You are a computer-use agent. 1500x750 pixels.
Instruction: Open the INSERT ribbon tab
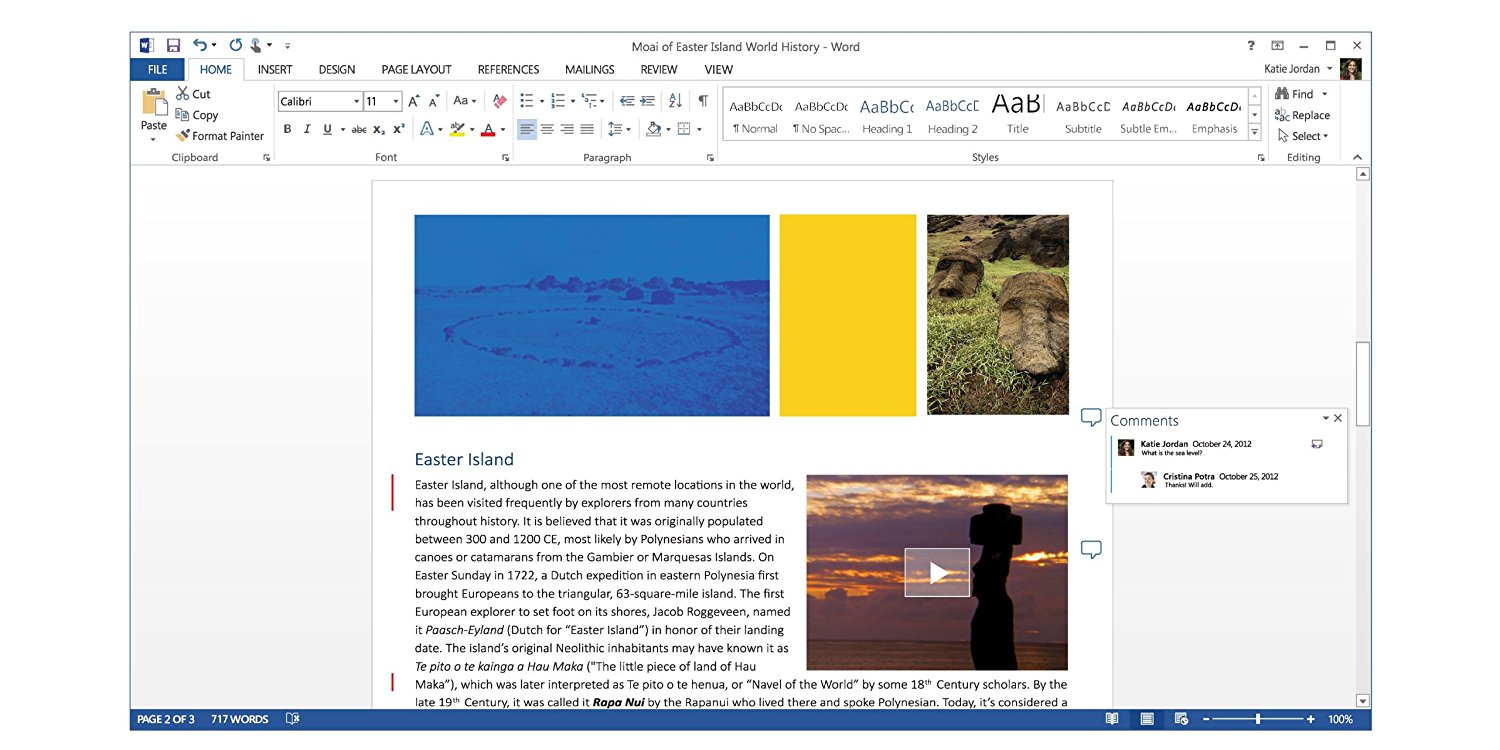click(274, 70)
